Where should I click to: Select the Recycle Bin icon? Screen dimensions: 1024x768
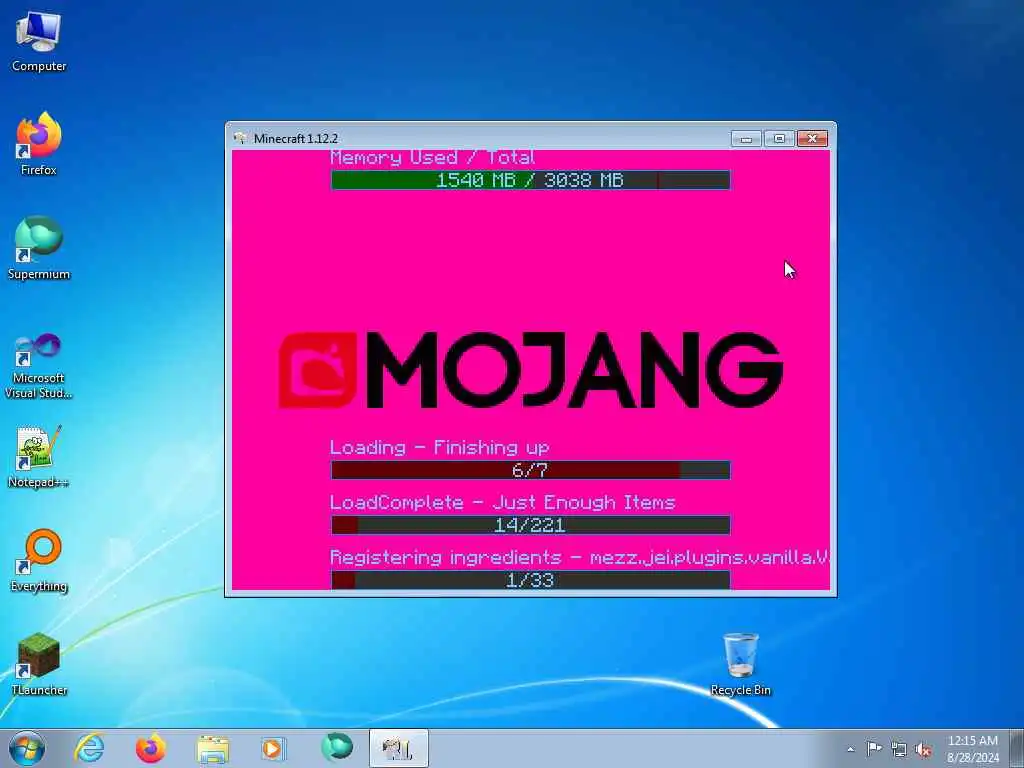[741, 664]
